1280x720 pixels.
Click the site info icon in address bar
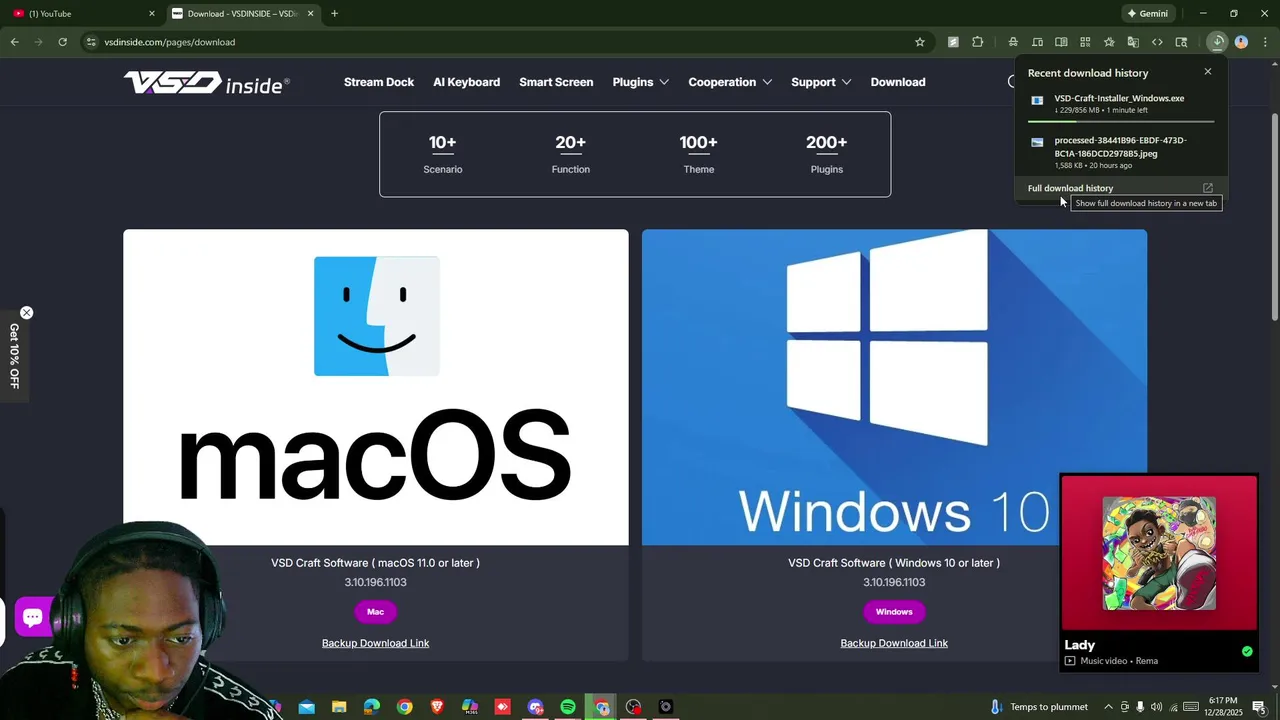[x=91, y=42]
